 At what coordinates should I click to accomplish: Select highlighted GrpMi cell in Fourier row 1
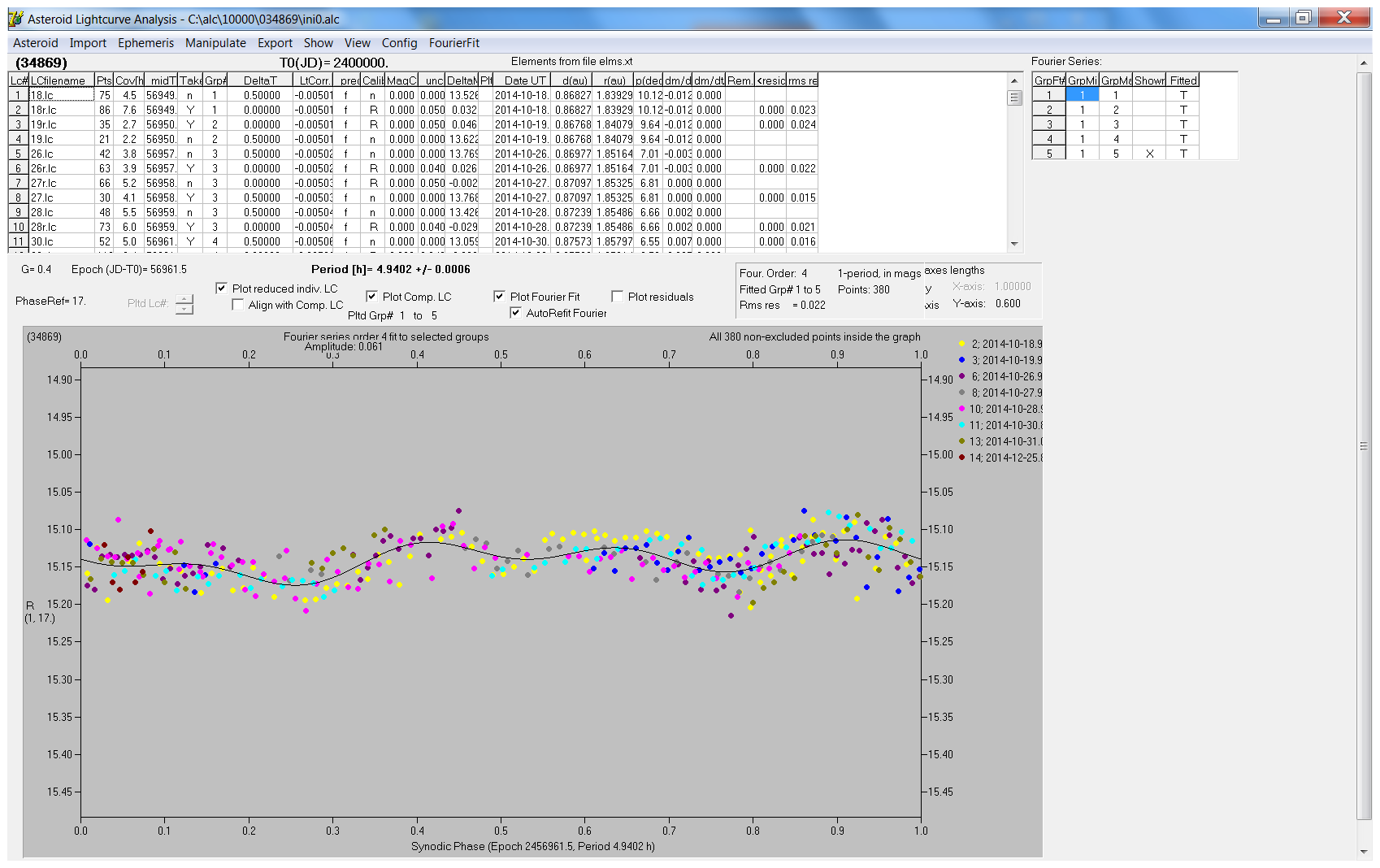click(x=1083, y=95)
